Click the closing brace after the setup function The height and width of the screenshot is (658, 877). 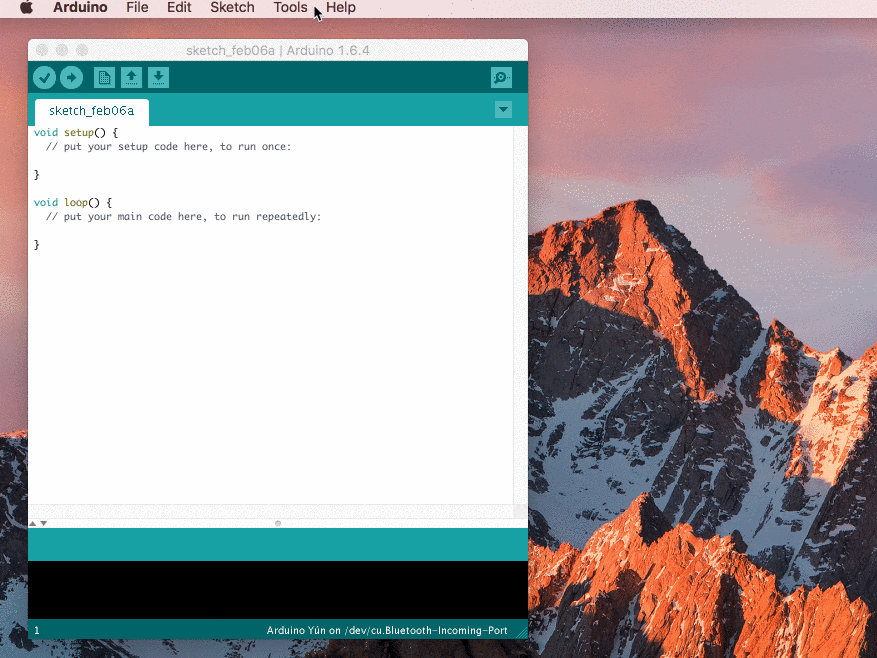click(x=37, y=175)
